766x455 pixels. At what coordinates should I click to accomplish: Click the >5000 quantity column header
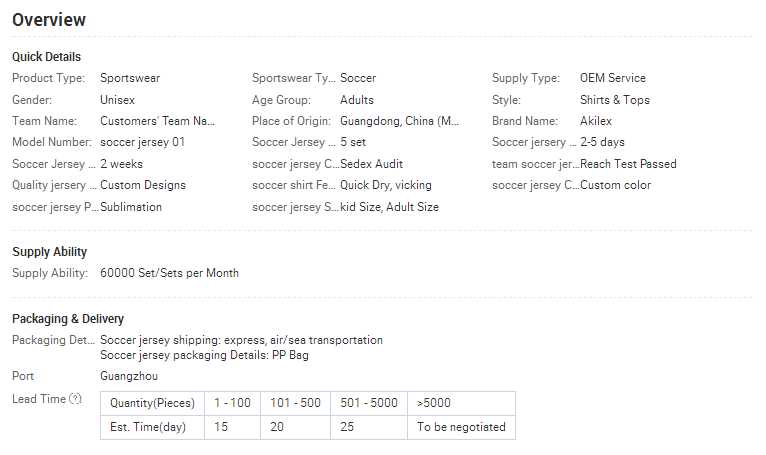(x=434, y=403)
